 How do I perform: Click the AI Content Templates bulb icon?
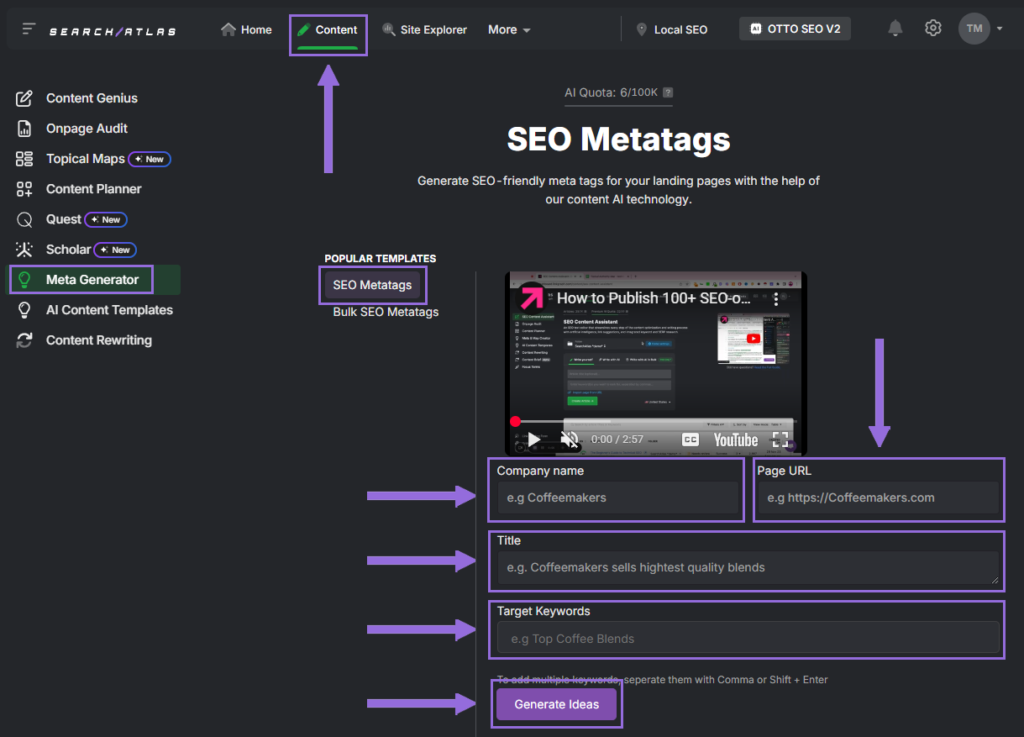coord(24,310)
